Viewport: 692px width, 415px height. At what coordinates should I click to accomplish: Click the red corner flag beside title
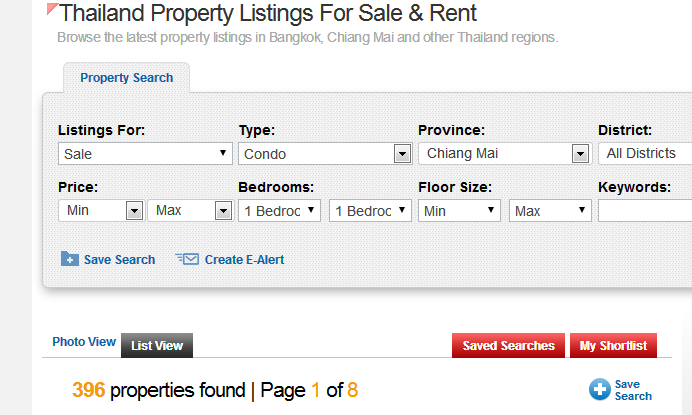[x=53, y=9]
